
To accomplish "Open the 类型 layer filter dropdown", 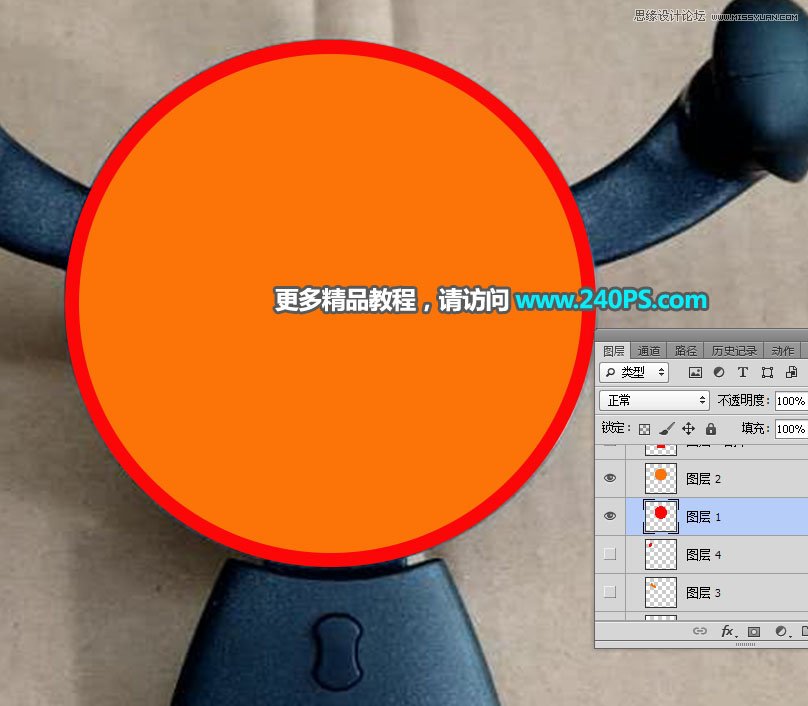I will (x=634, y=372).
